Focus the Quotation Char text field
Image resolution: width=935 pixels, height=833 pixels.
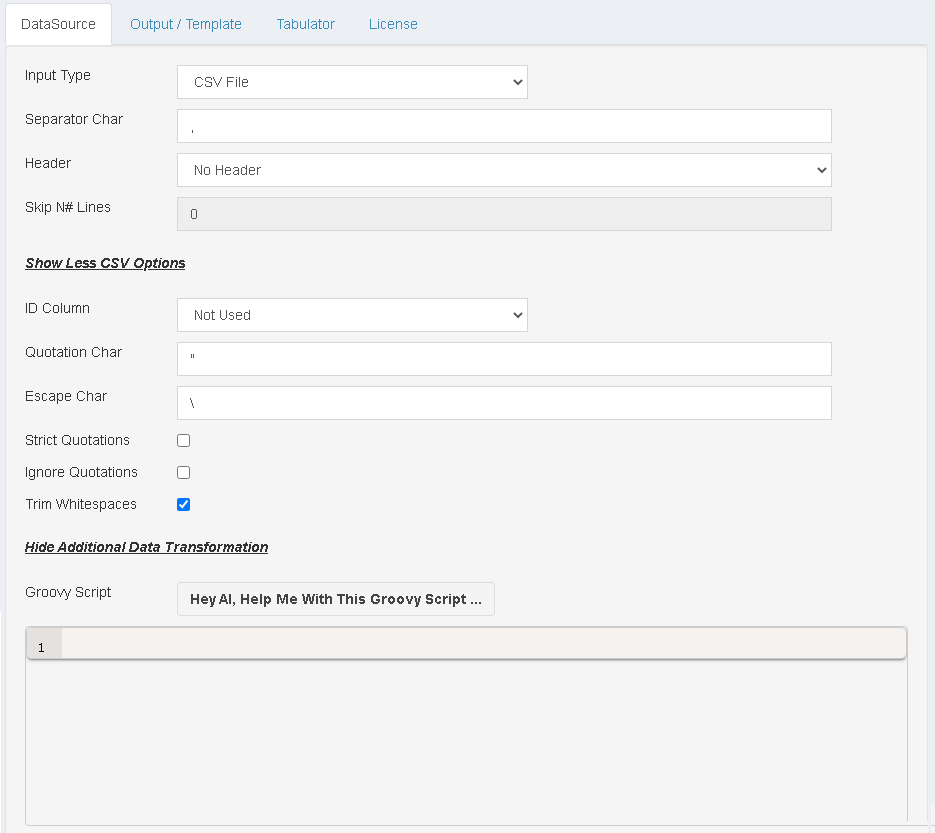pyautogui.click(x=504, y=359)
